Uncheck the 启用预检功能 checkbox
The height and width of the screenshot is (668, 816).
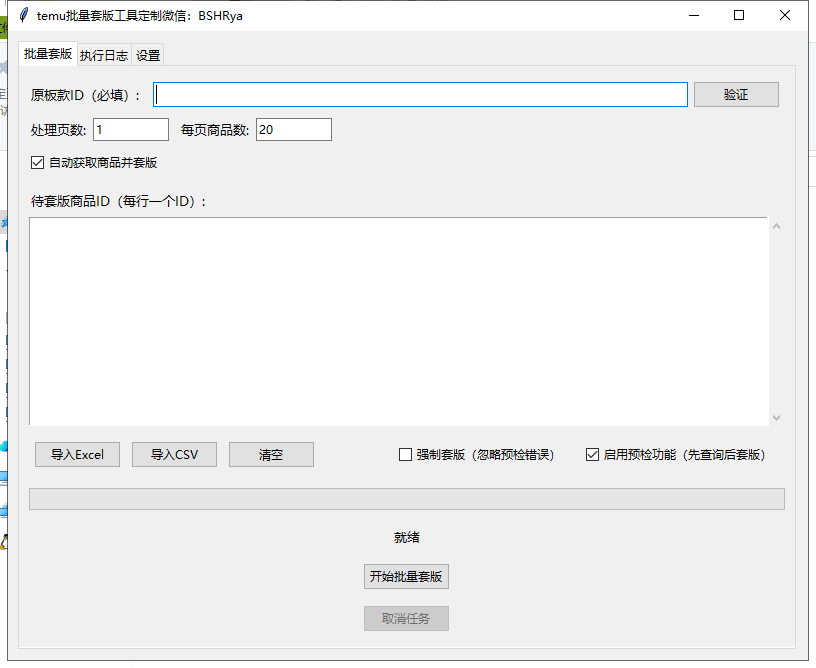[x=592, y=455]
